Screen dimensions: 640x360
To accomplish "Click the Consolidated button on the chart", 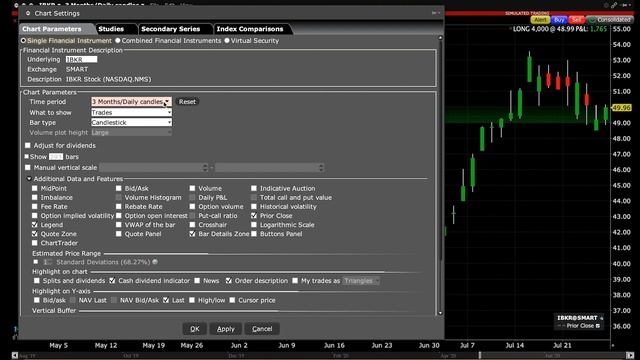I will 611,20.
